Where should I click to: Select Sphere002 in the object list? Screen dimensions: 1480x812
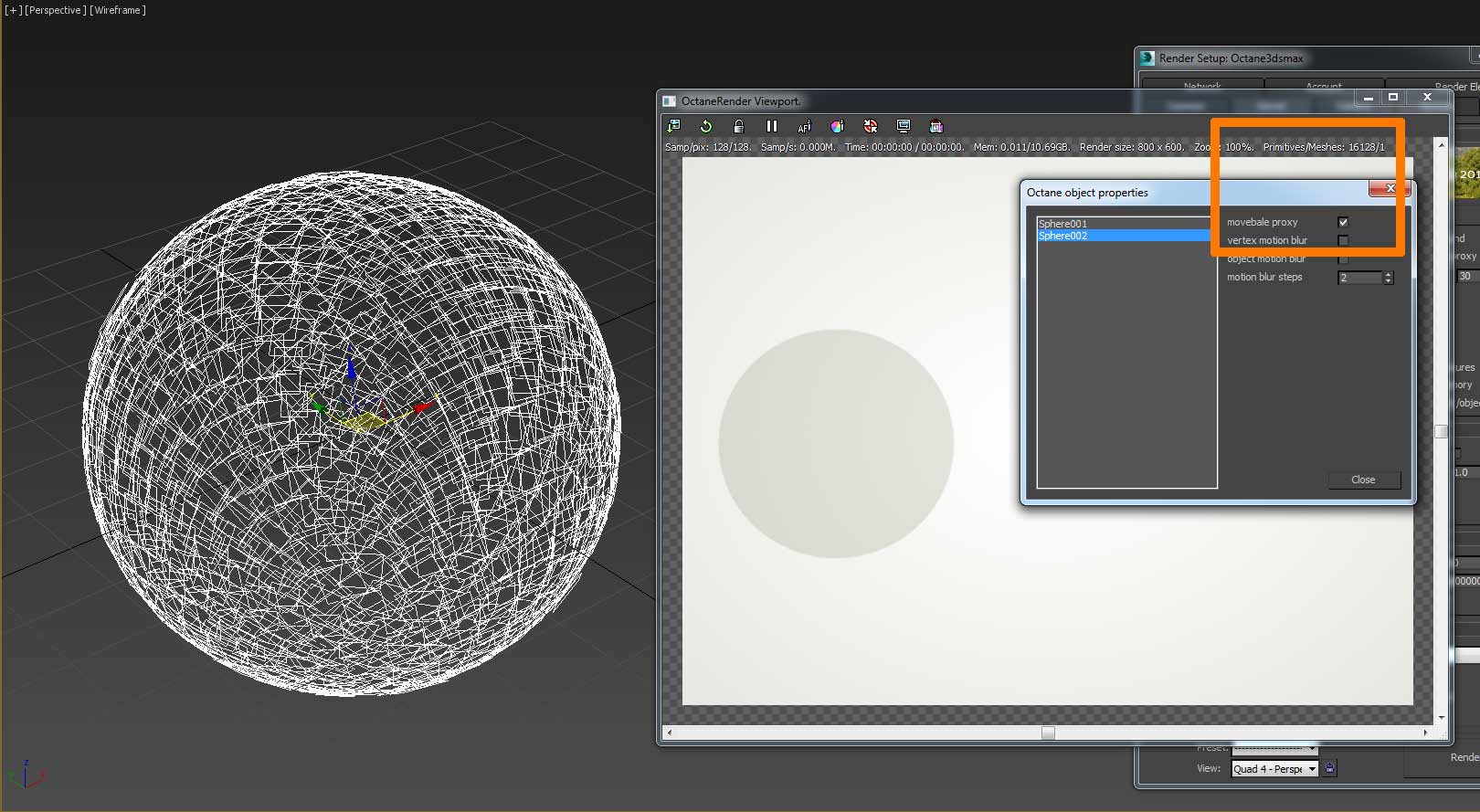tap(1125, 236)
